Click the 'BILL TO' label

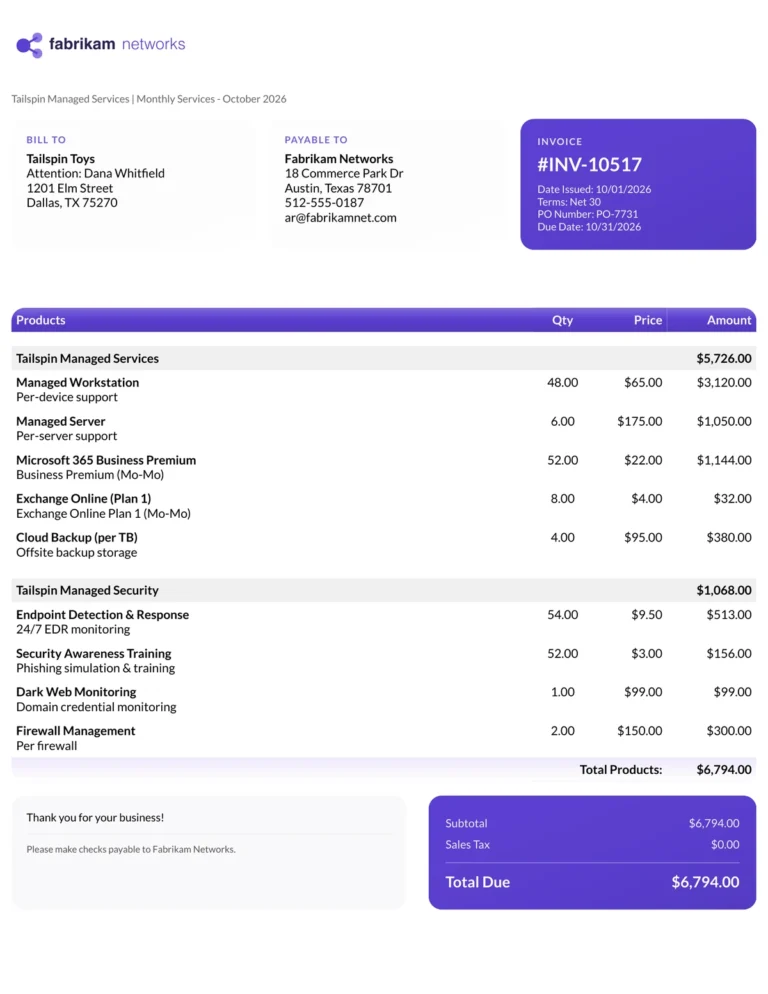pyautogui.click(x=46, y=139)
